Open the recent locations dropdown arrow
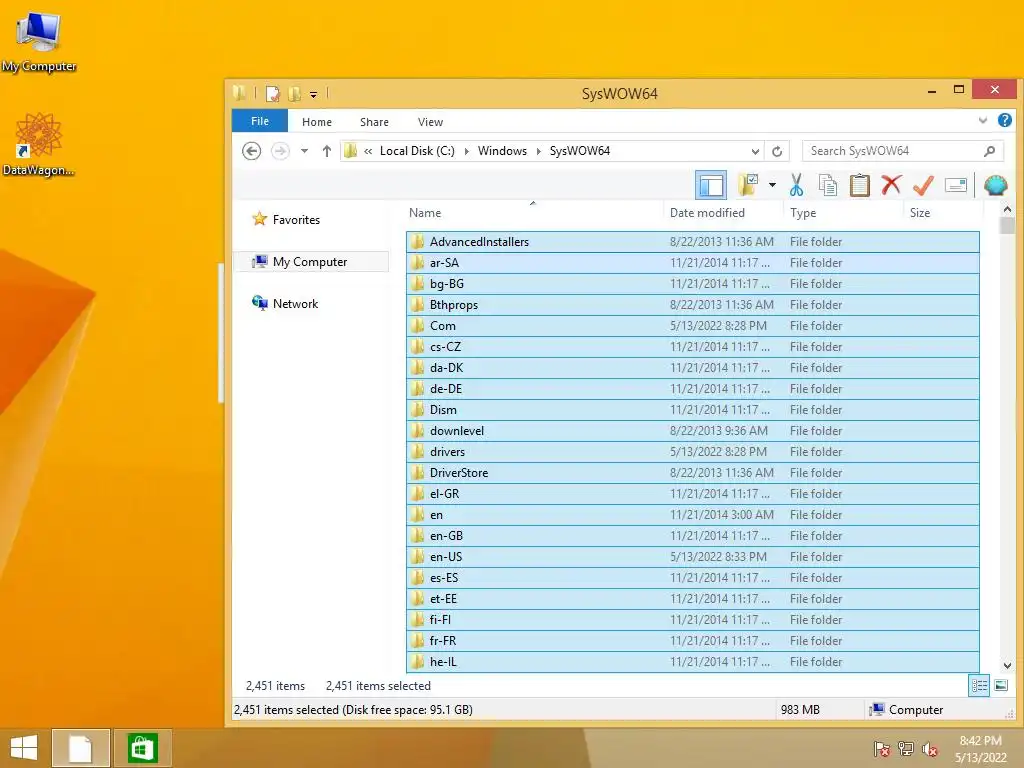Image resolution: width=1024 pixels, height=768 pixels. [304, 151]
